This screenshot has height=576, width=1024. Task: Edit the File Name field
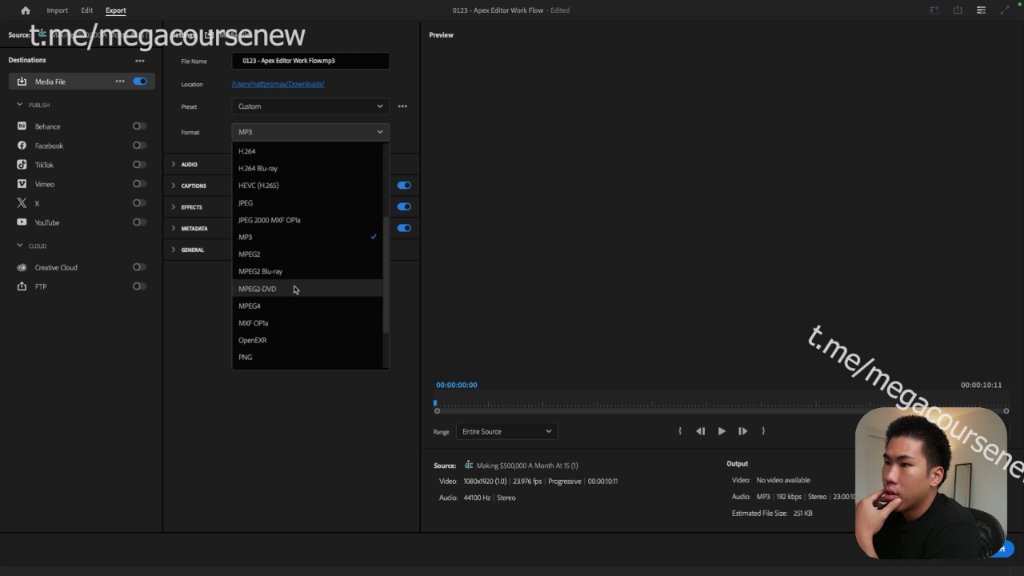tap(310, 61)
